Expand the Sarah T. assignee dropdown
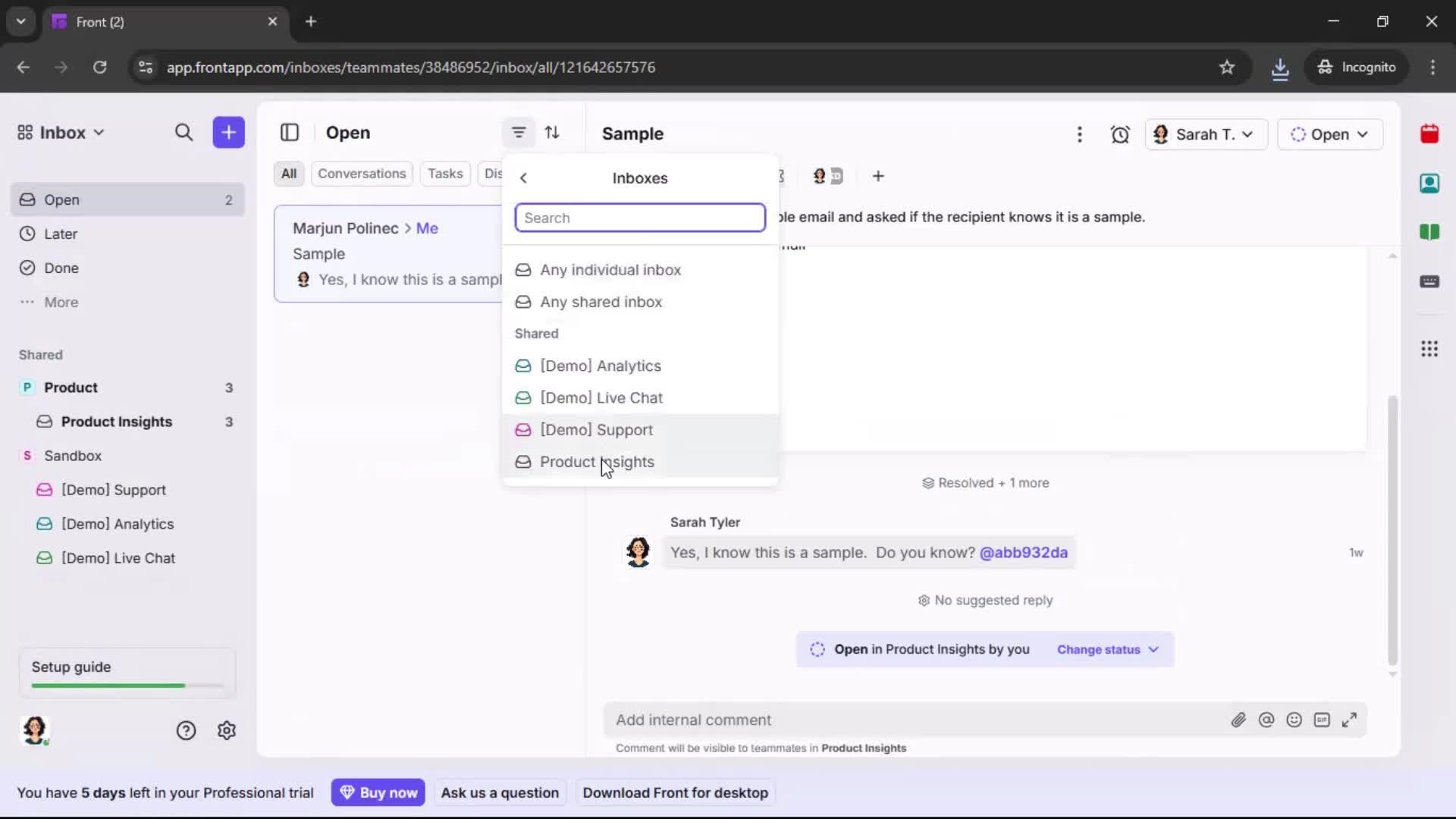1456x819 pixels. tap(1206, 134)
